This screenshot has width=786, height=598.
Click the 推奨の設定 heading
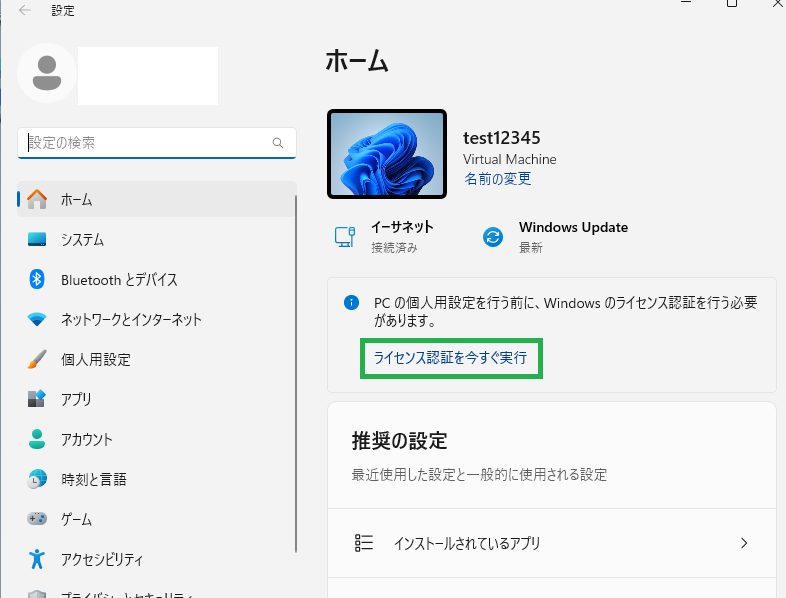400,441
